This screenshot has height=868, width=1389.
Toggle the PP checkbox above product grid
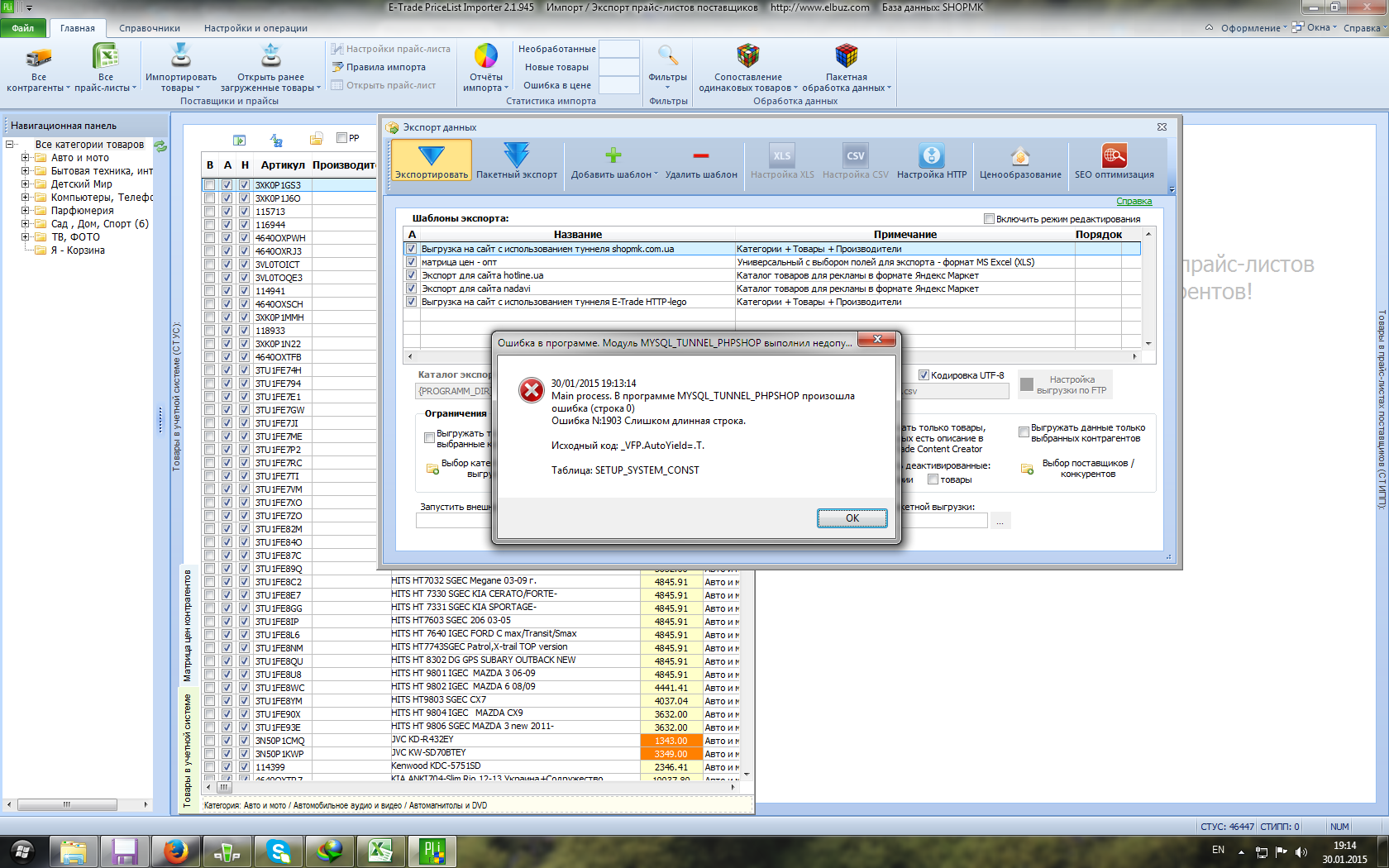click(341, 138)
